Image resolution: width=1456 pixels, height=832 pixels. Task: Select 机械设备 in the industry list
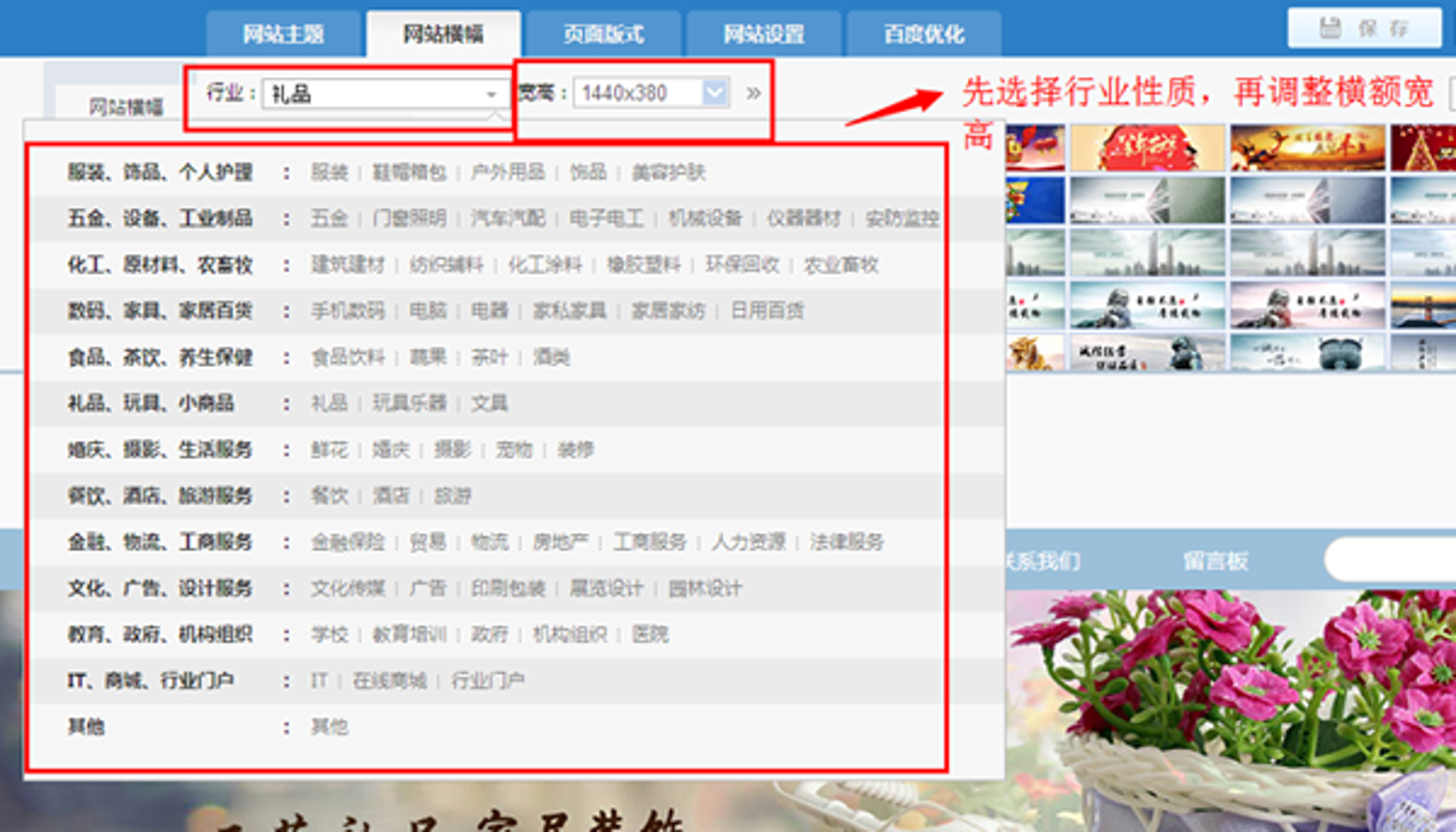[x=705, y=218]
